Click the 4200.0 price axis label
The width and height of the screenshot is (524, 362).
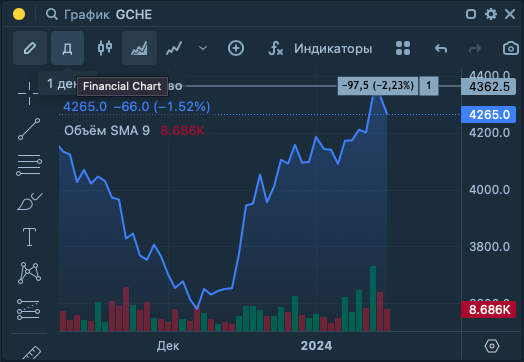coord(490,133)
